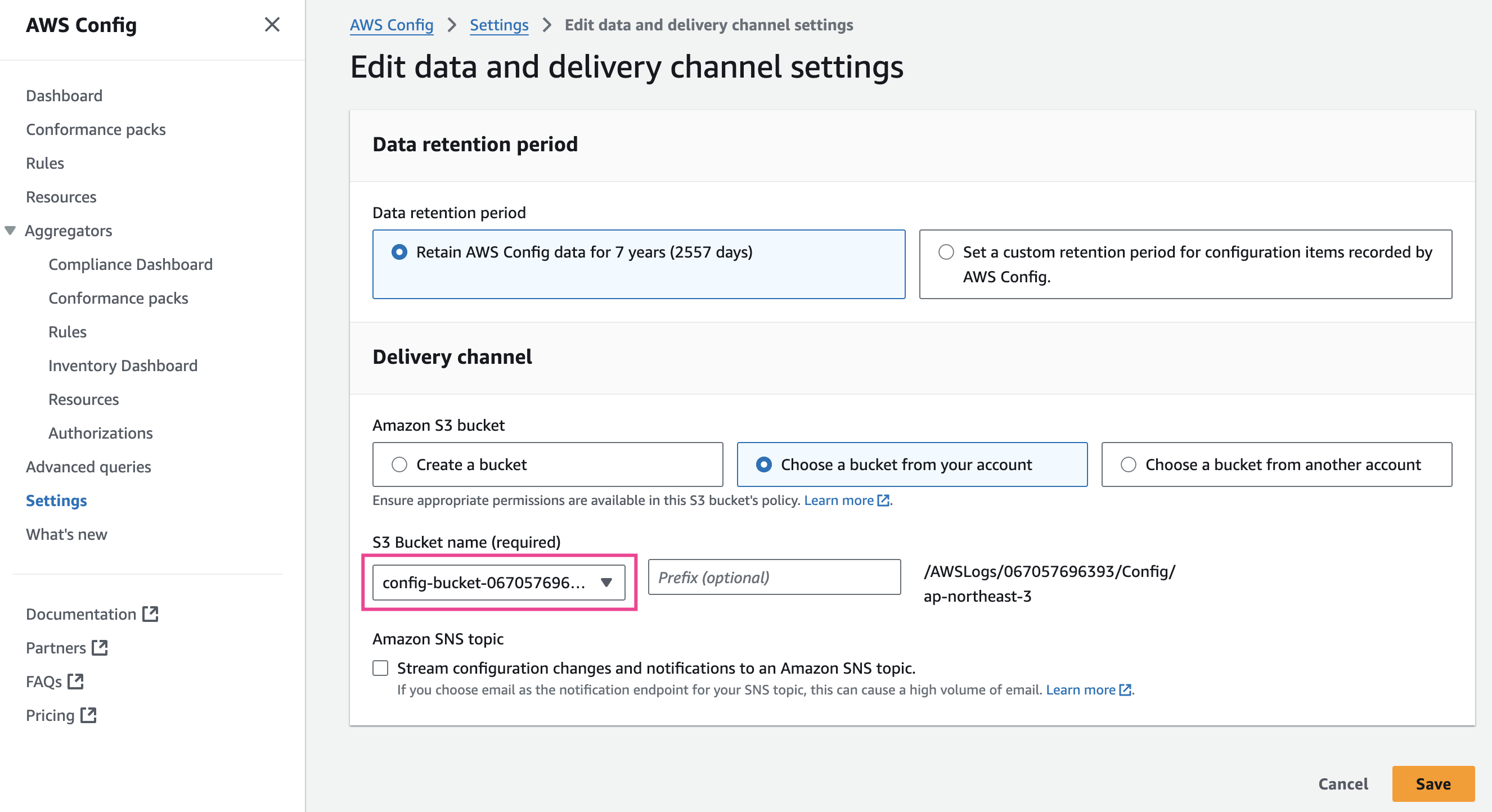Open Documentation external link icon
Image resolution: width=1492 pixels, height=812 pixels.
[x=151, y=613]
